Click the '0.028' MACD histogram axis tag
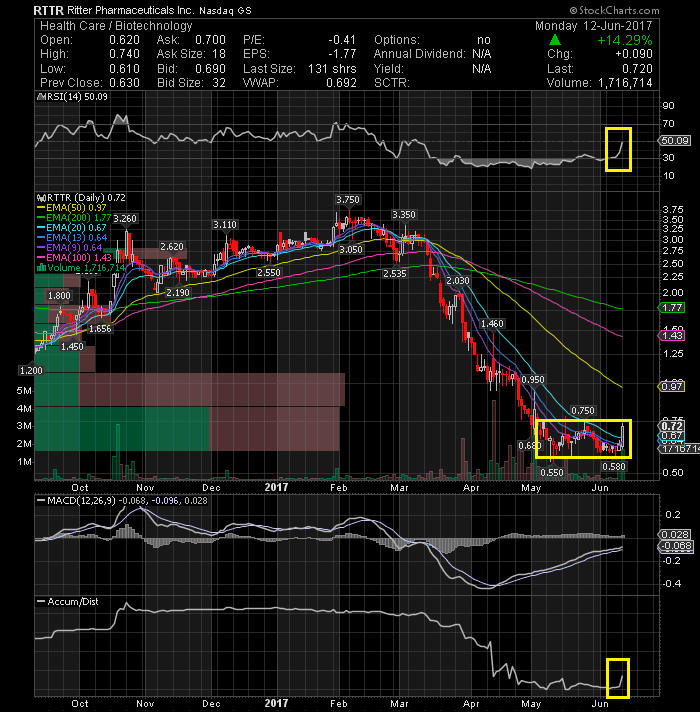 (675, 534)
